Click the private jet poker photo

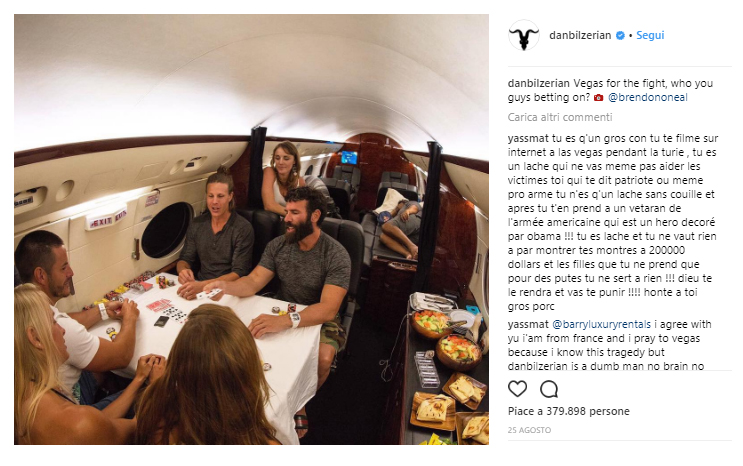251,229
